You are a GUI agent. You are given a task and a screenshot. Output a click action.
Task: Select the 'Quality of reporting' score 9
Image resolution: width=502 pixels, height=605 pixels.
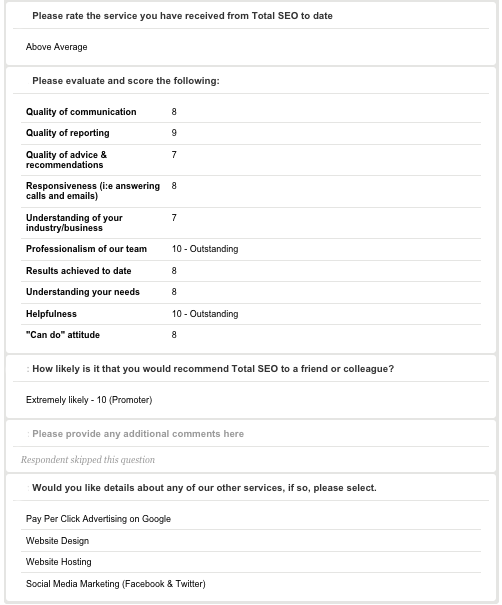tap(174, 133)
